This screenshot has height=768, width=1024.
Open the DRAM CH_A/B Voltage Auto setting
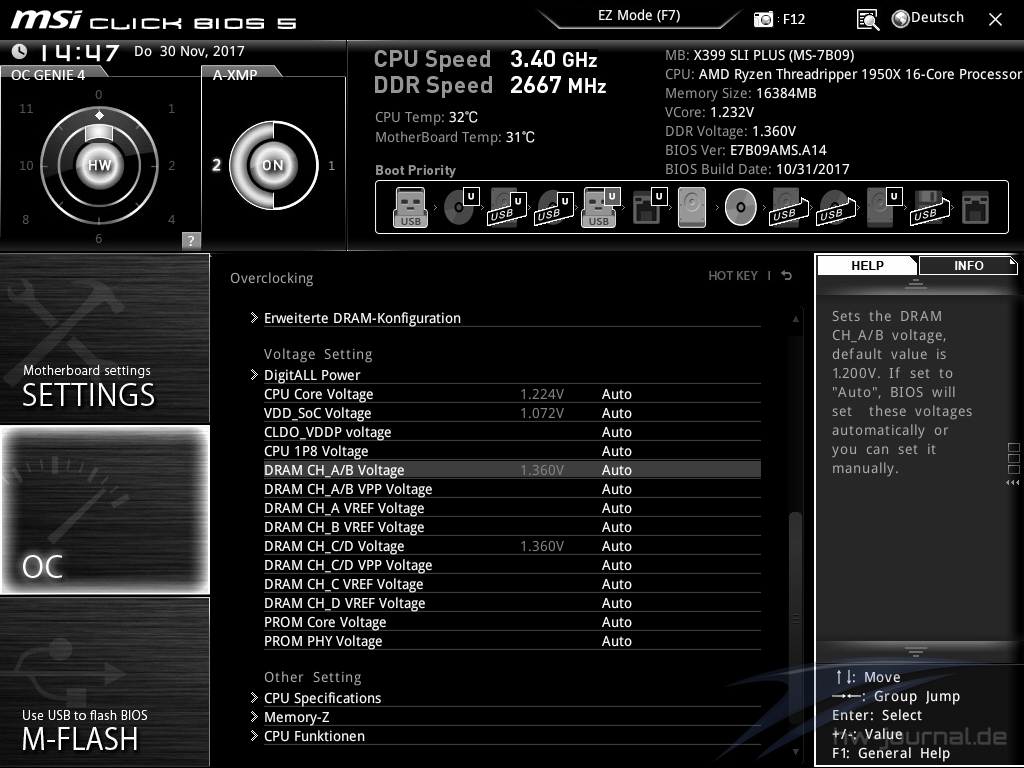point(616,470)
